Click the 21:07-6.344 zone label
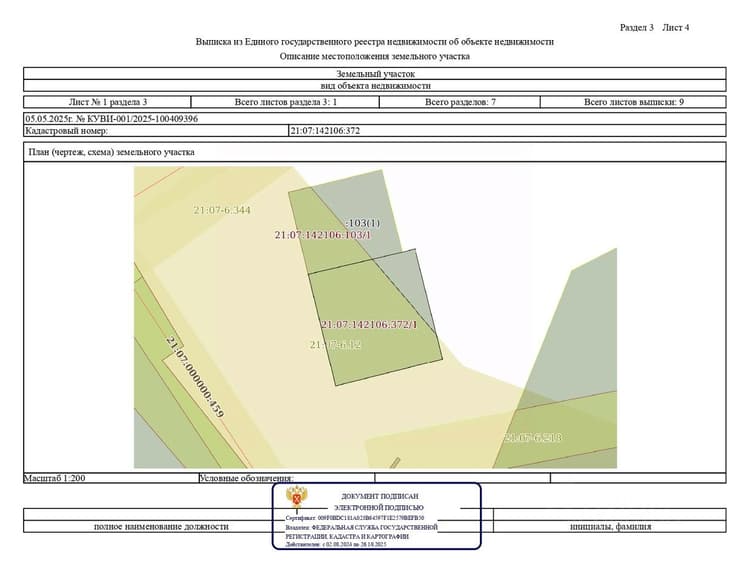 [222, 210]
